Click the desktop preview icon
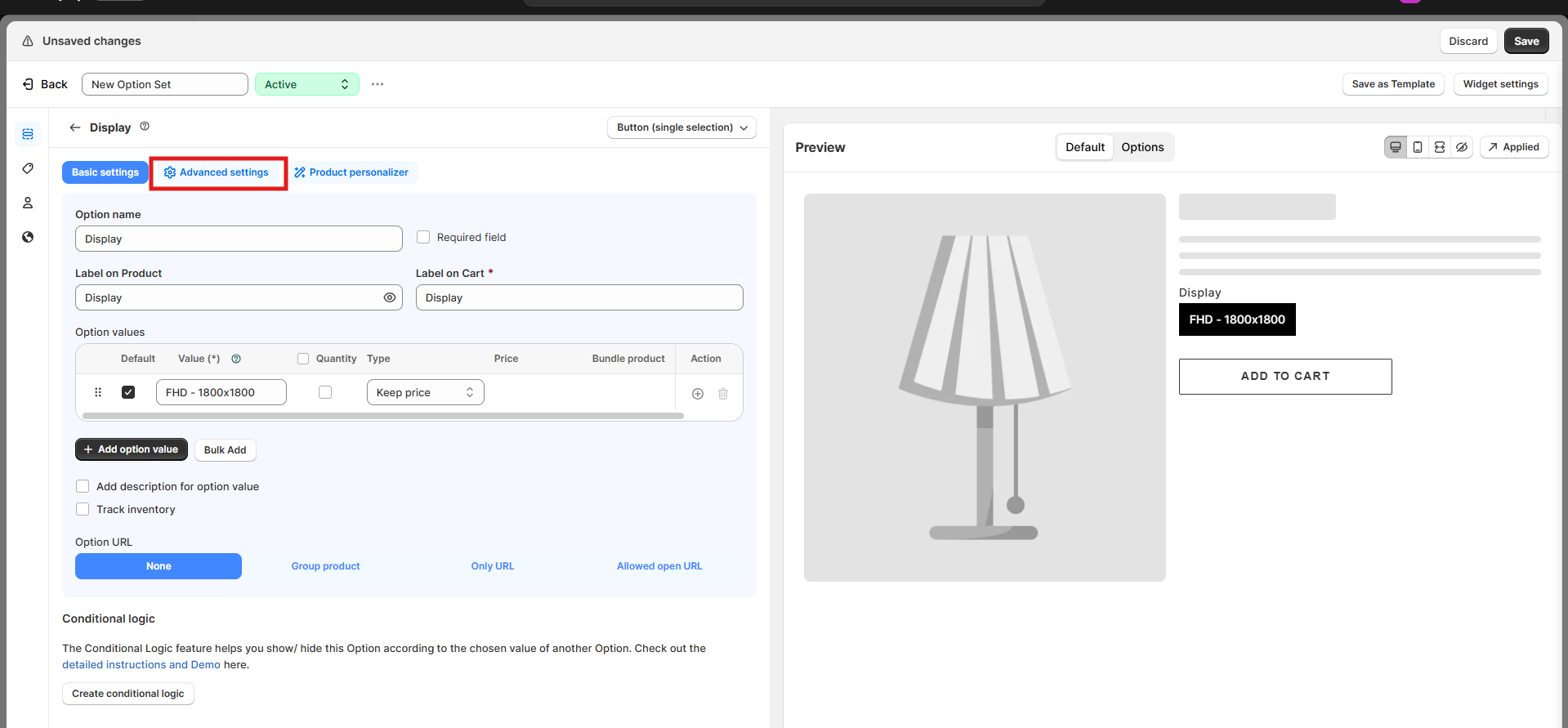This screenshot has height=728, width=1568. tap(1396, 147)
